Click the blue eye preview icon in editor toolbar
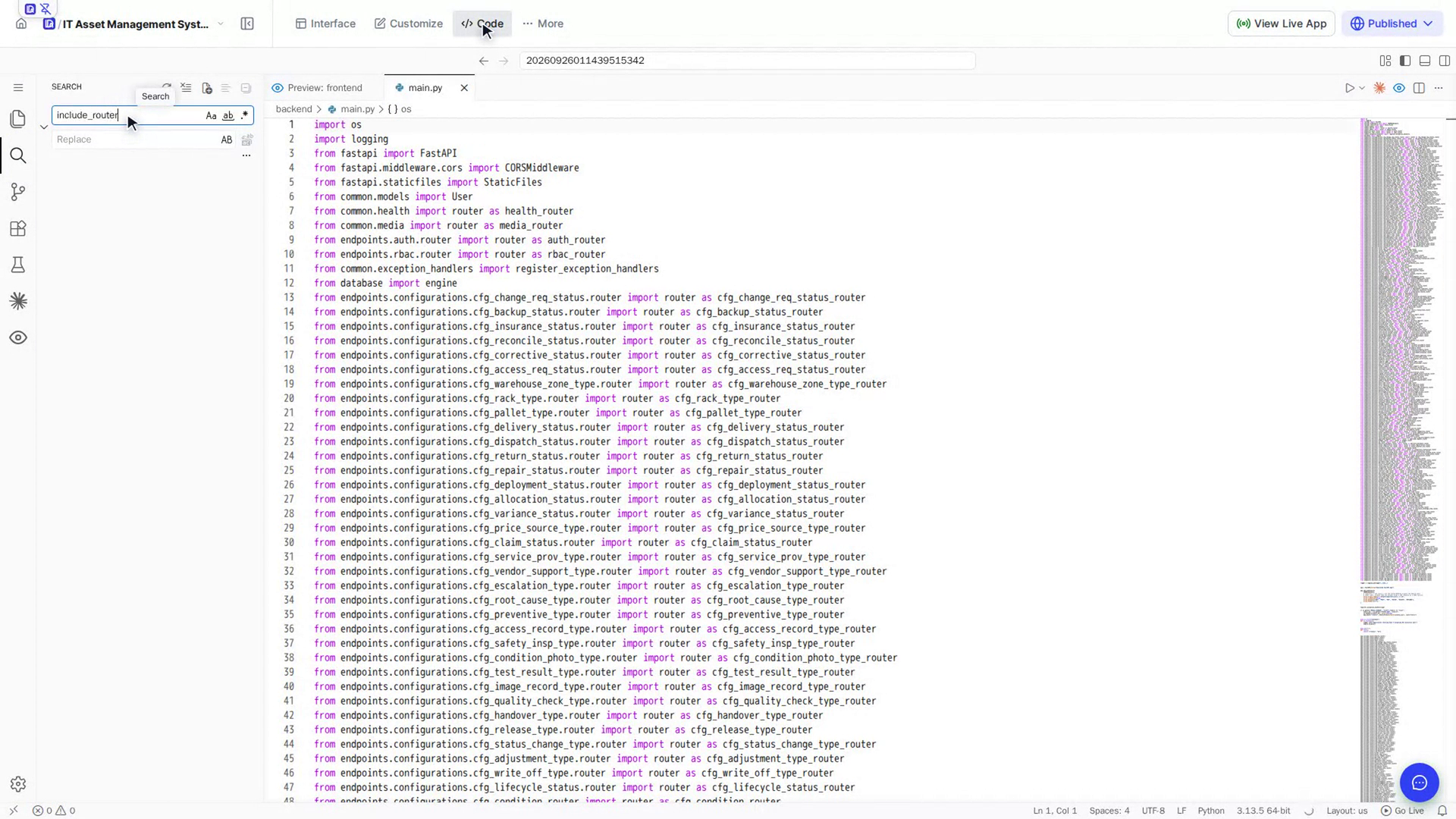This screenshot has width=1456, height=819. (1399, 88)
